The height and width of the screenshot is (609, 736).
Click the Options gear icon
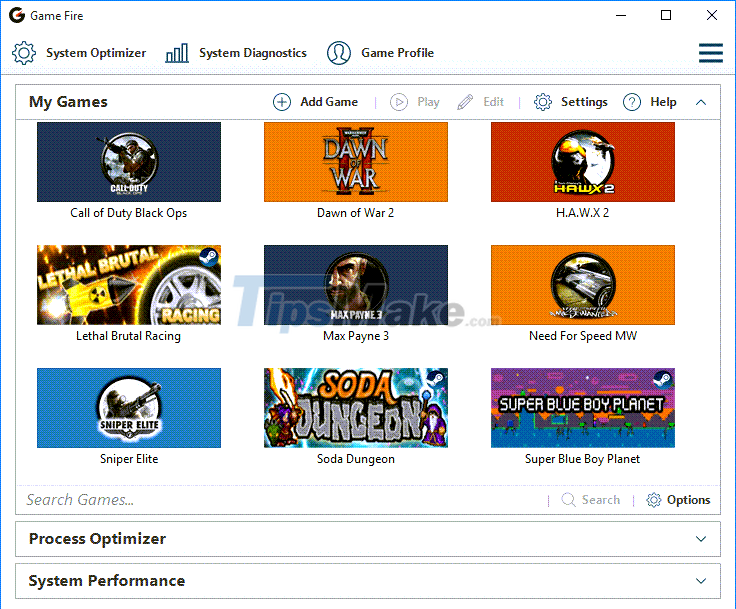coord(653,500)
